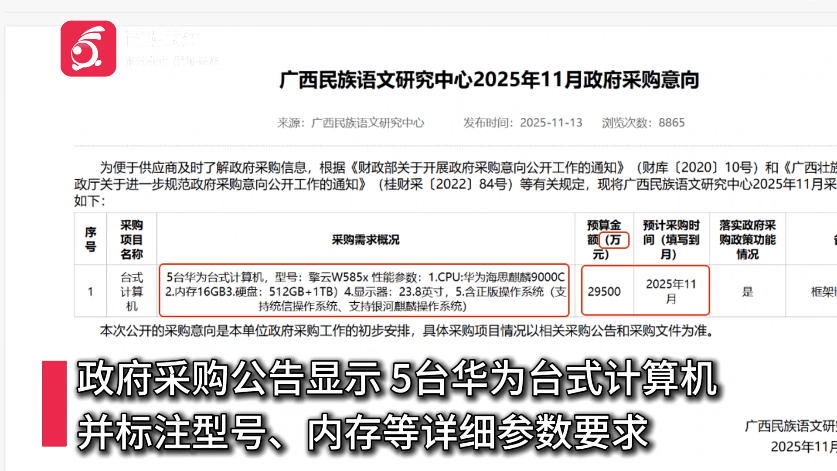Click the 序号 column header

[91, 239]
